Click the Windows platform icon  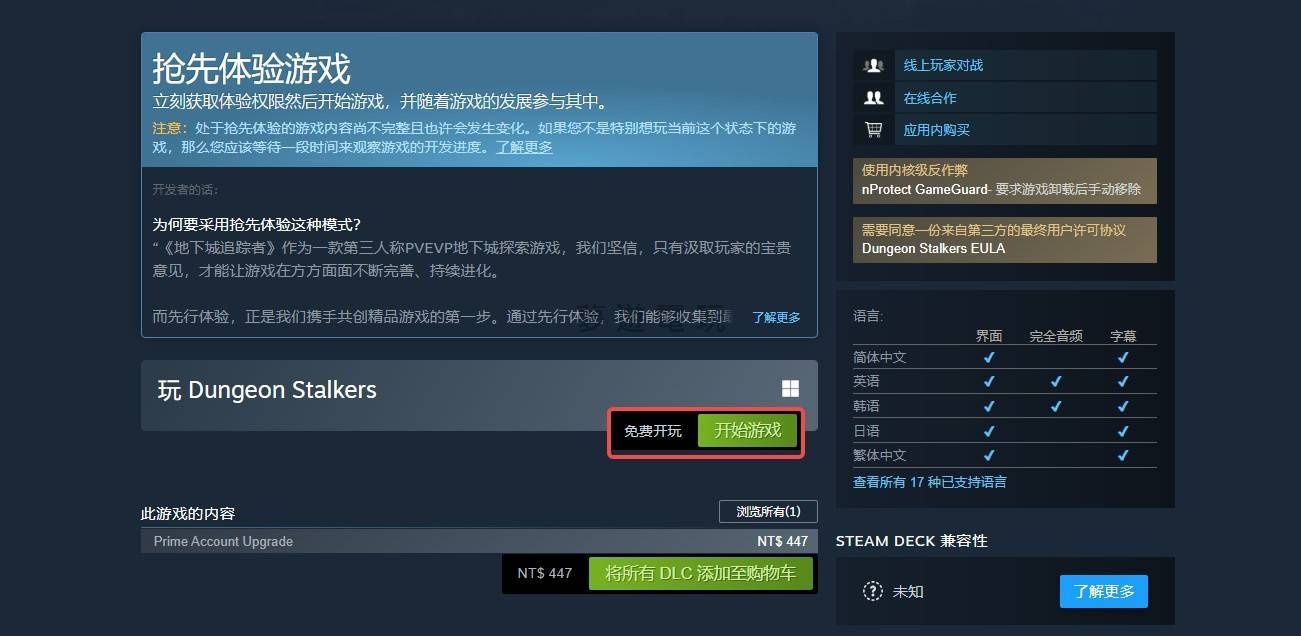pos(790,389)
